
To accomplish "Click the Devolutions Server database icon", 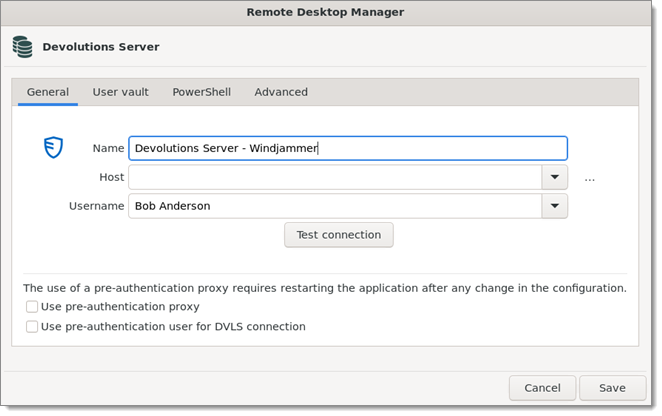I will tap(22, 47).
